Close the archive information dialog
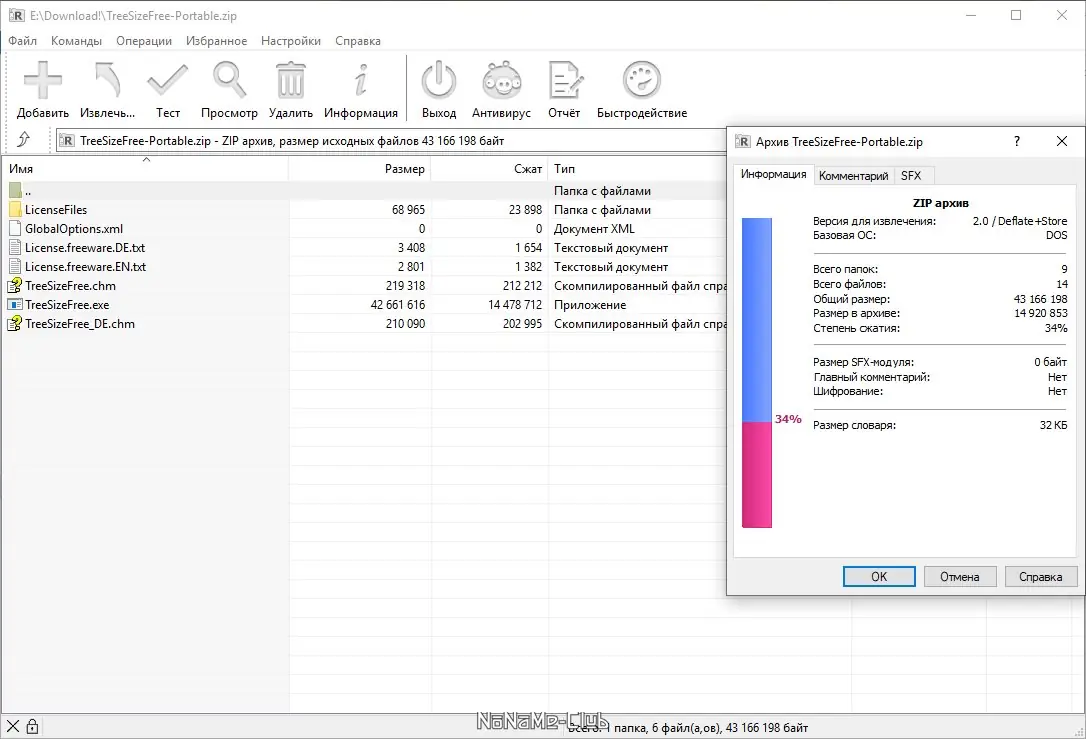 1062,141
